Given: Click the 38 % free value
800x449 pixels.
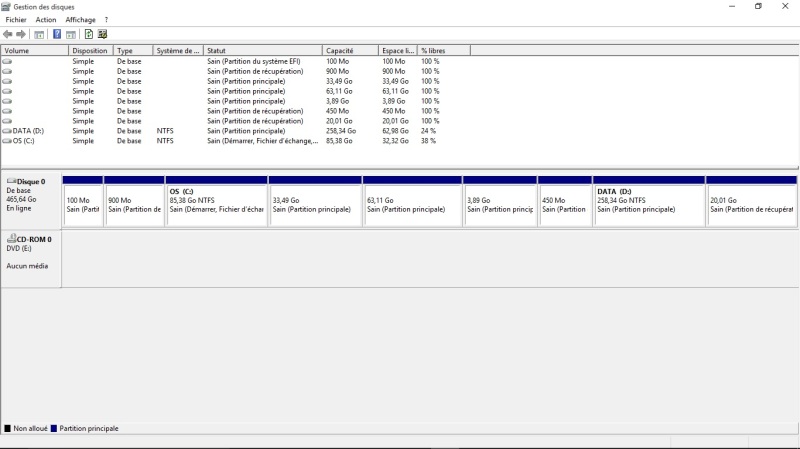Looking at the screenshot, I should point(428,141).
